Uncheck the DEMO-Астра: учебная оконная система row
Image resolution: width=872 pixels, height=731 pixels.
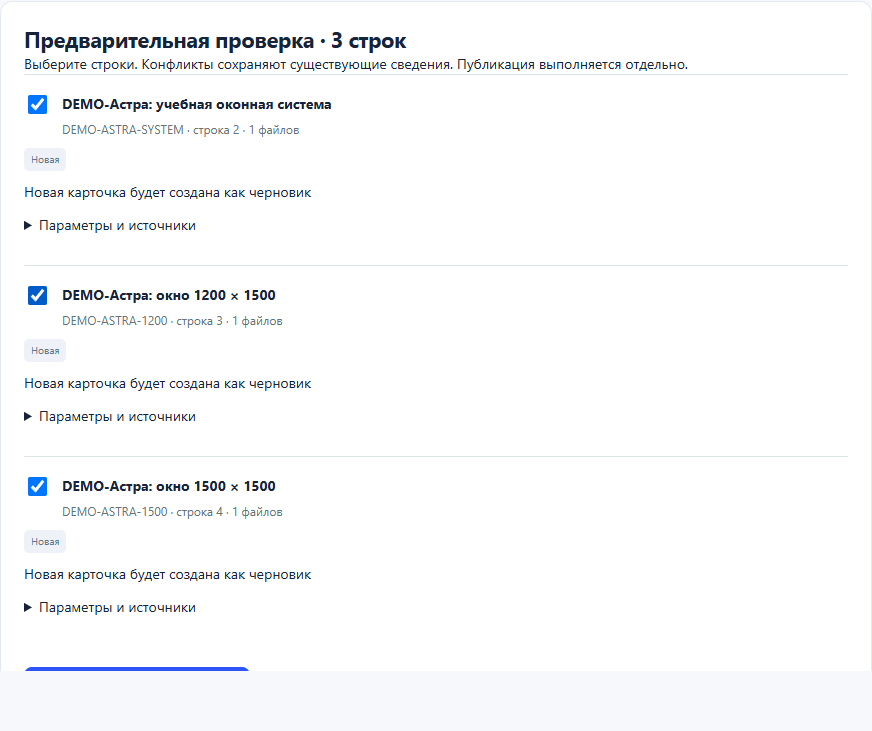click(x=37, y=105)
